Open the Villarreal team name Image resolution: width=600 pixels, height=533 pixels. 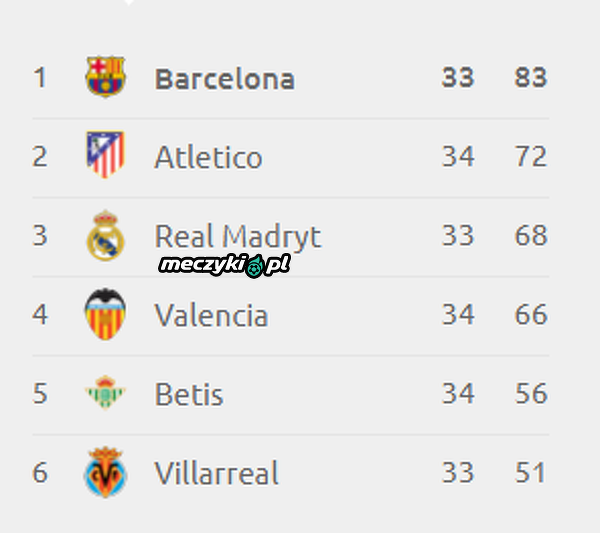[216, 473]
